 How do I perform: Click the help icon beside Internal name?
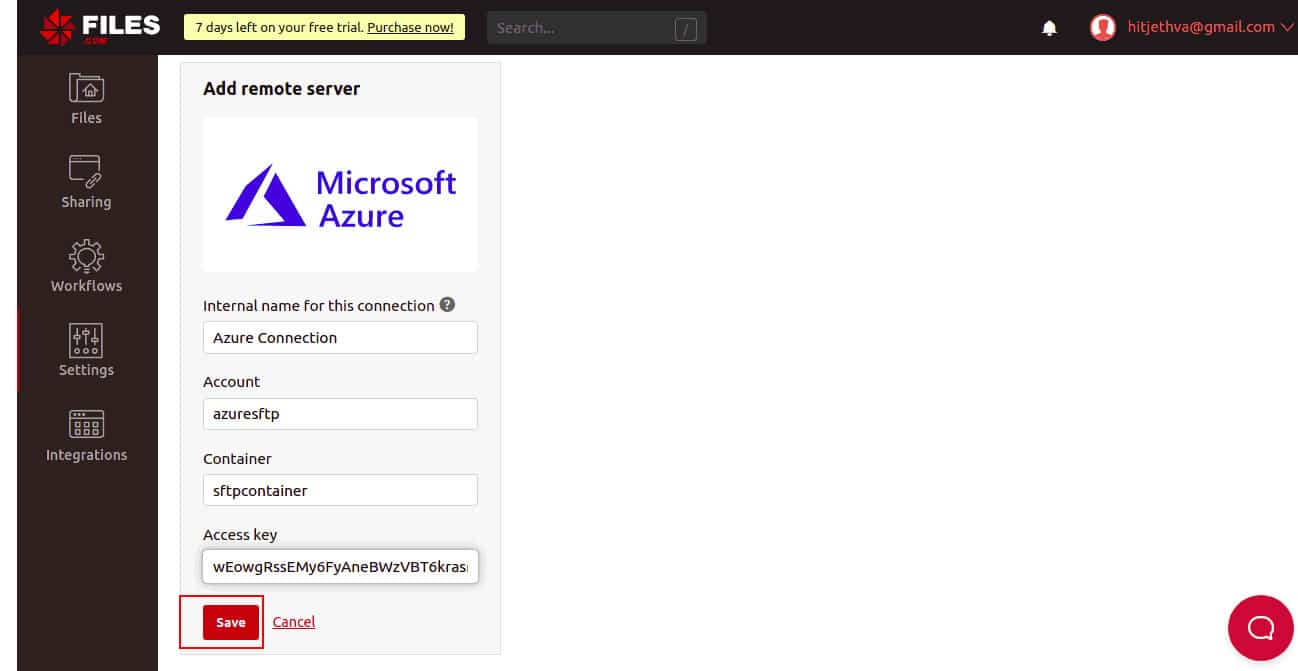447,304
